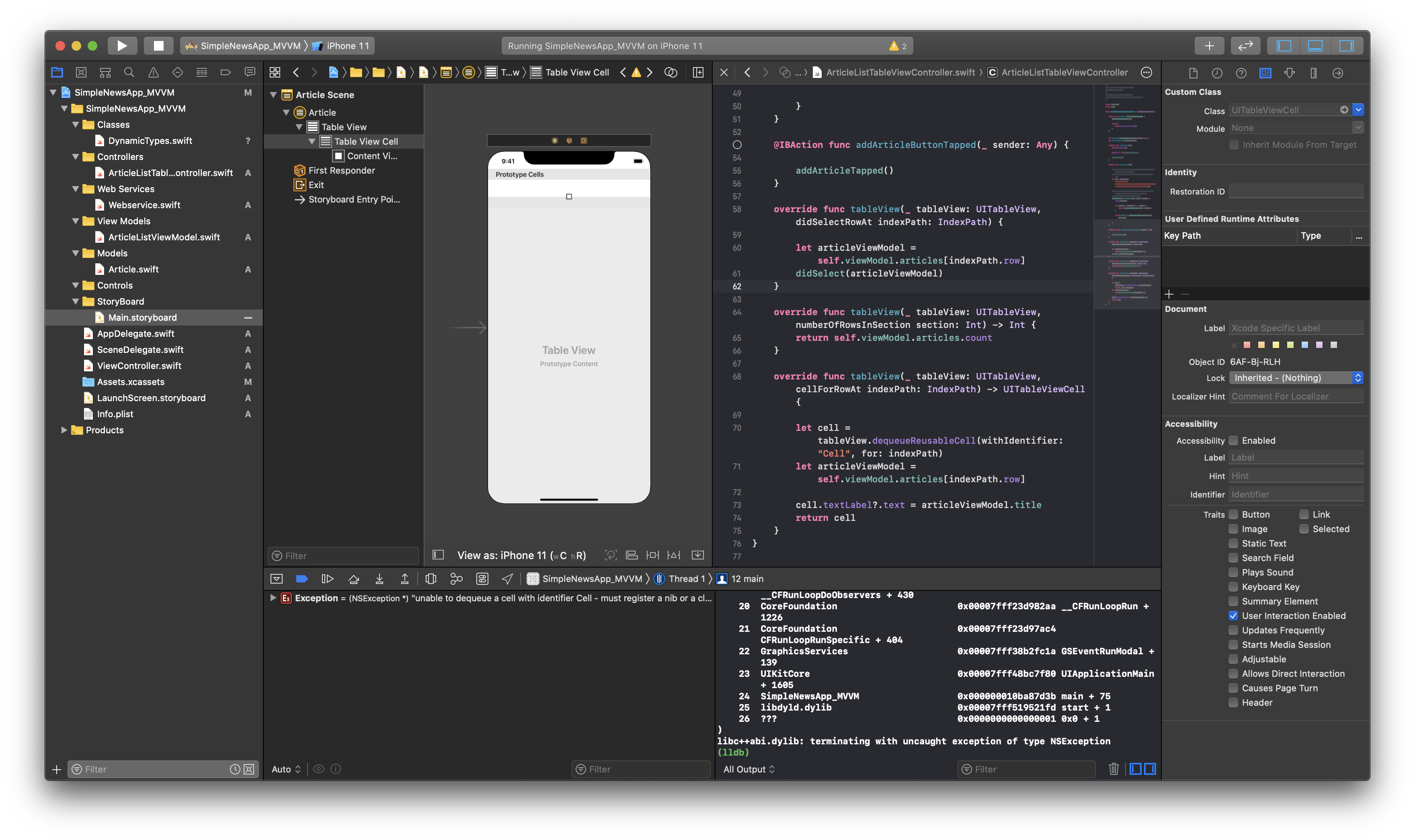Click the Run play button
1415x840 pixels.
tap(122, 46)
